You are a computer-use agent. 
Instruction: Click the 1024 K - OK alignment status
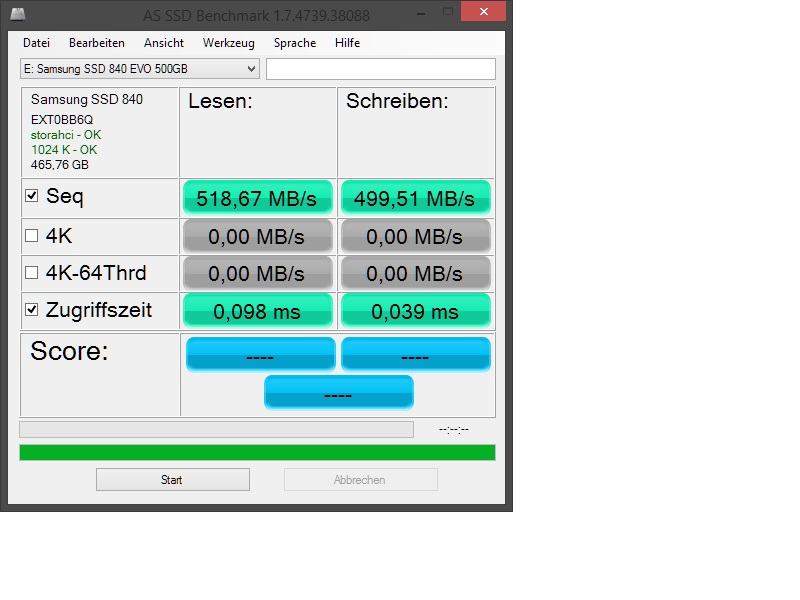tap(64, 149)
